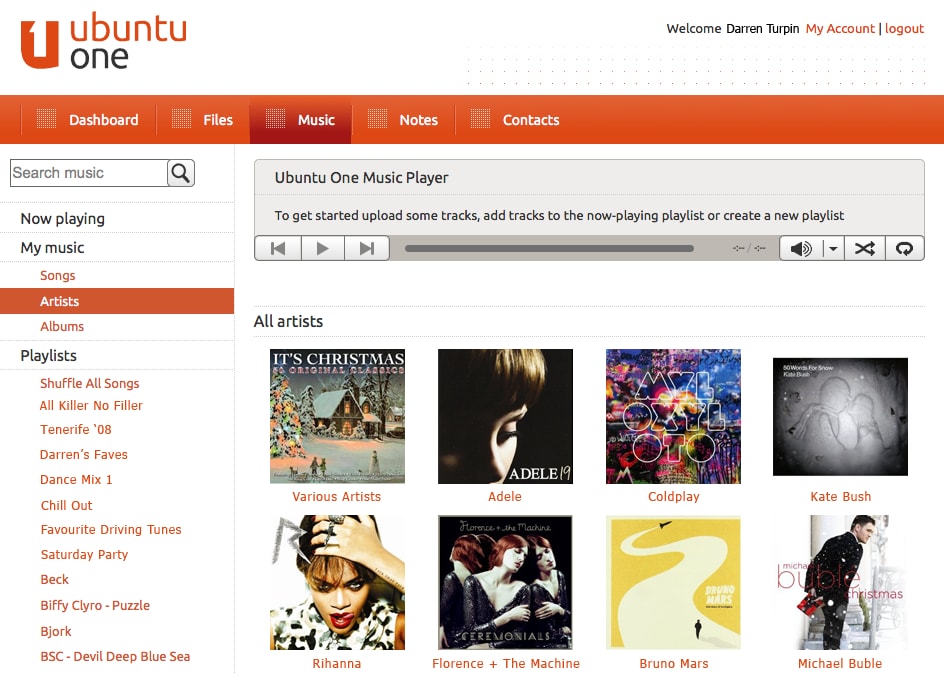Open the volume dropdown arrow

[x=833, y=248]
